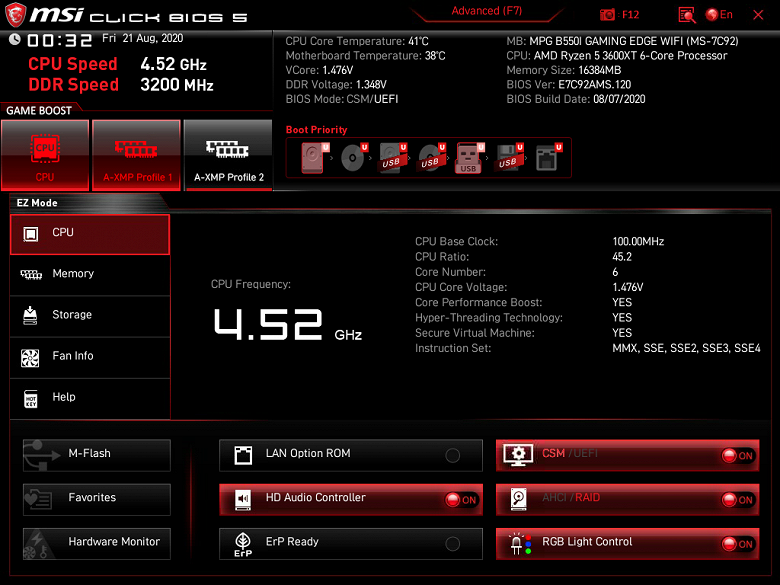Click the Instruction Set value line
This screenshot has width=780, height=585.
click(686, 348)
